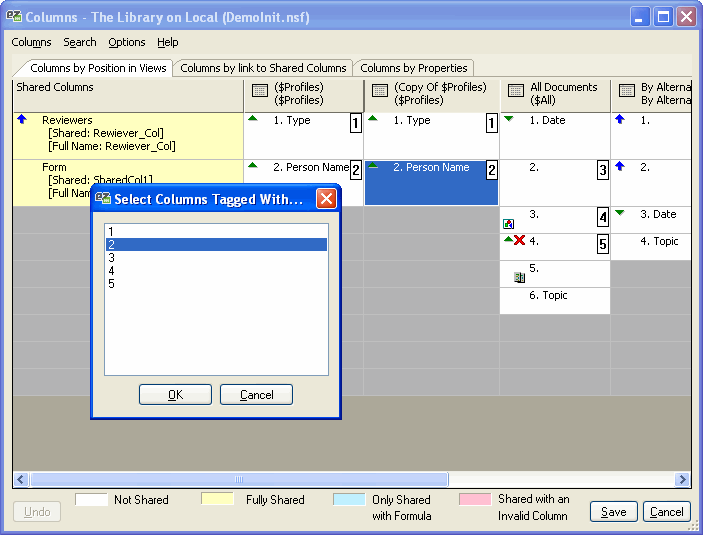Click the green sort triangle beside 1. Date
The height and width of the screenshot is (535, 703).
click(x=509, y=119)
